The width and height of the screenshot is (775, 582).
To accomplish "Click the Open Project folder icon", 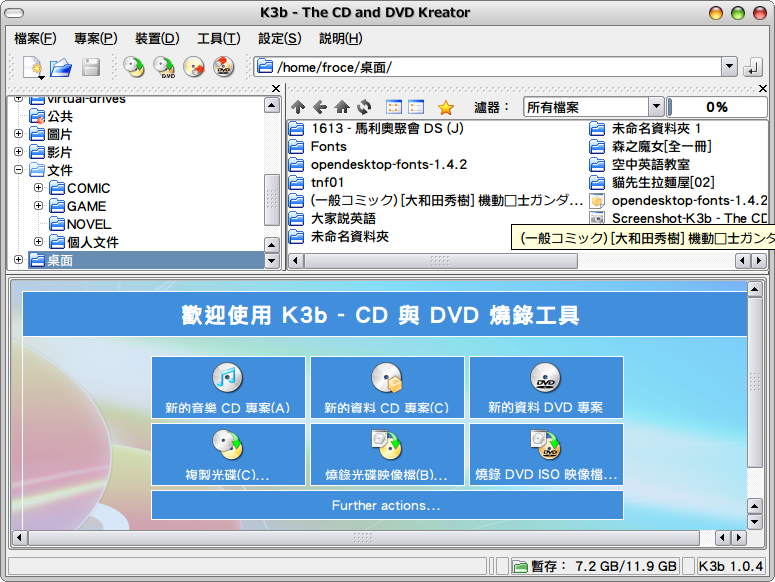I will tap(61, 67).
